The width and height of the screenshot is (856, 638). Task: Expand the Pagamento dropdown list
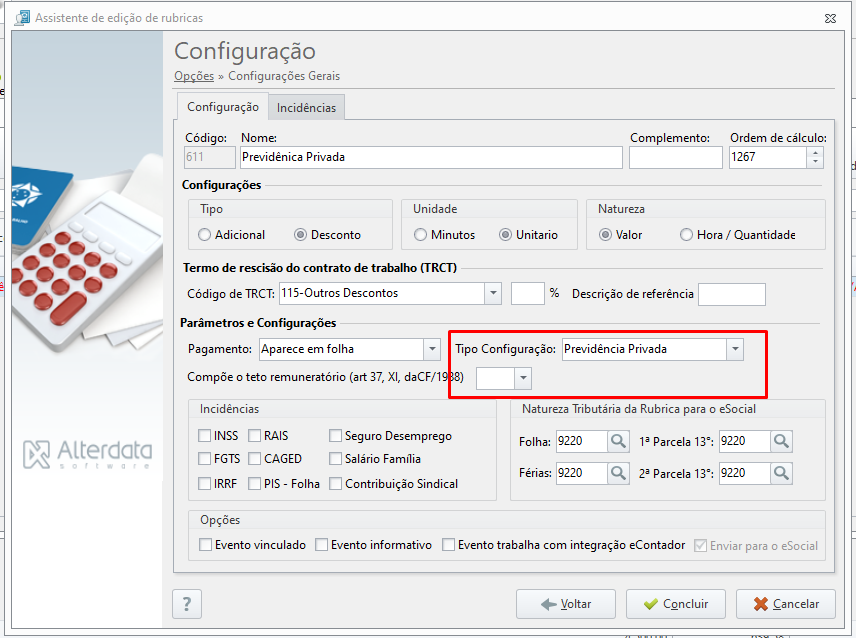coord(432,349)
